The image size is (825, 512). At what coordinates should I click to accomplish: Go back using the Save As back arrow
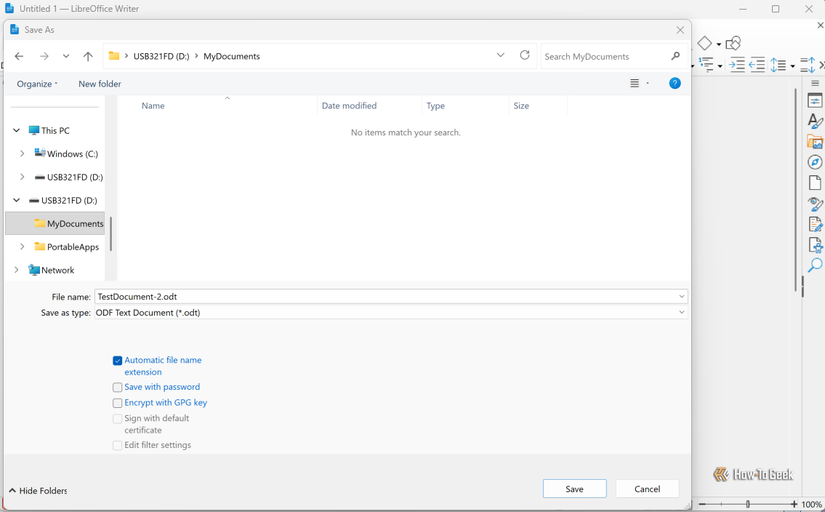tap(19, 56)
